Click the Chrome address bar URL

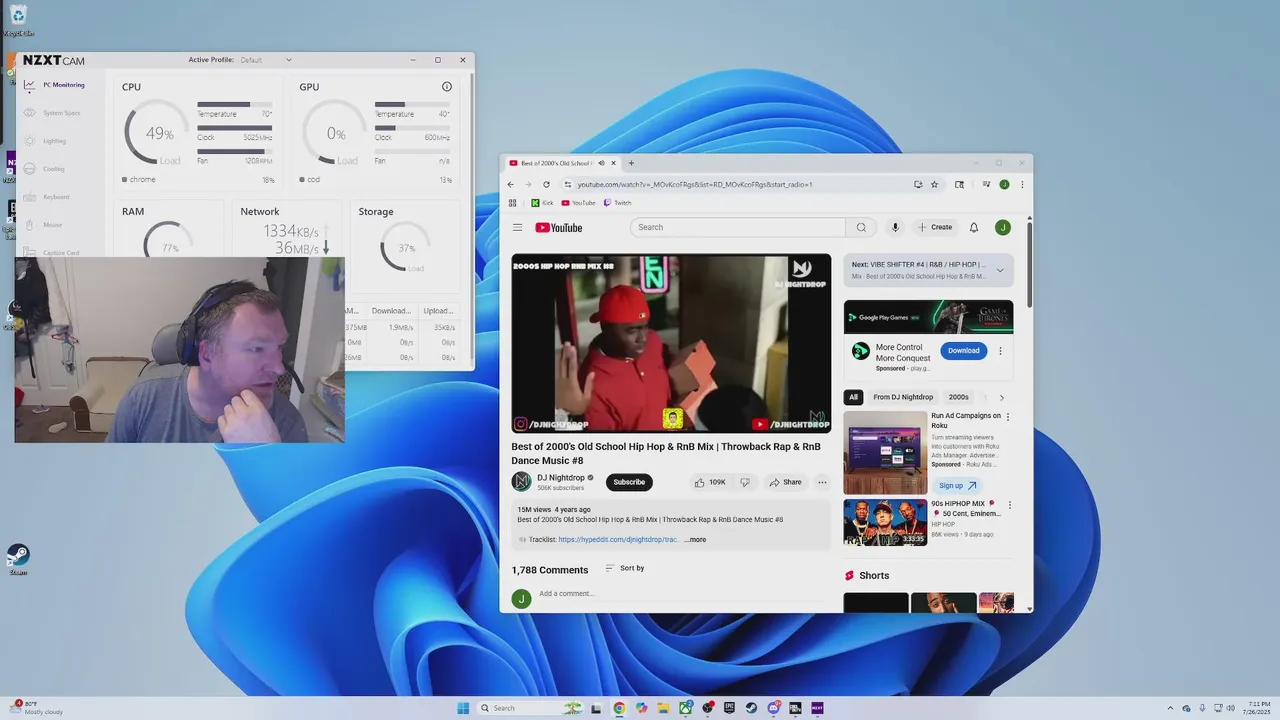[x=695, y=184]
